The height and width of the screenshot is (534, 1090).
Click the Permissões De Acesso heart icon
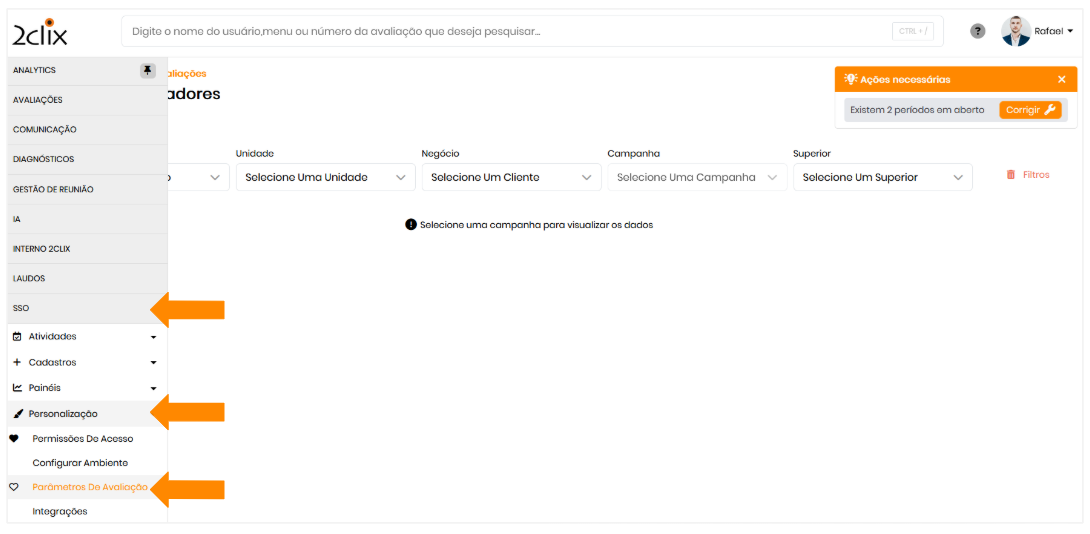[14, 439]
